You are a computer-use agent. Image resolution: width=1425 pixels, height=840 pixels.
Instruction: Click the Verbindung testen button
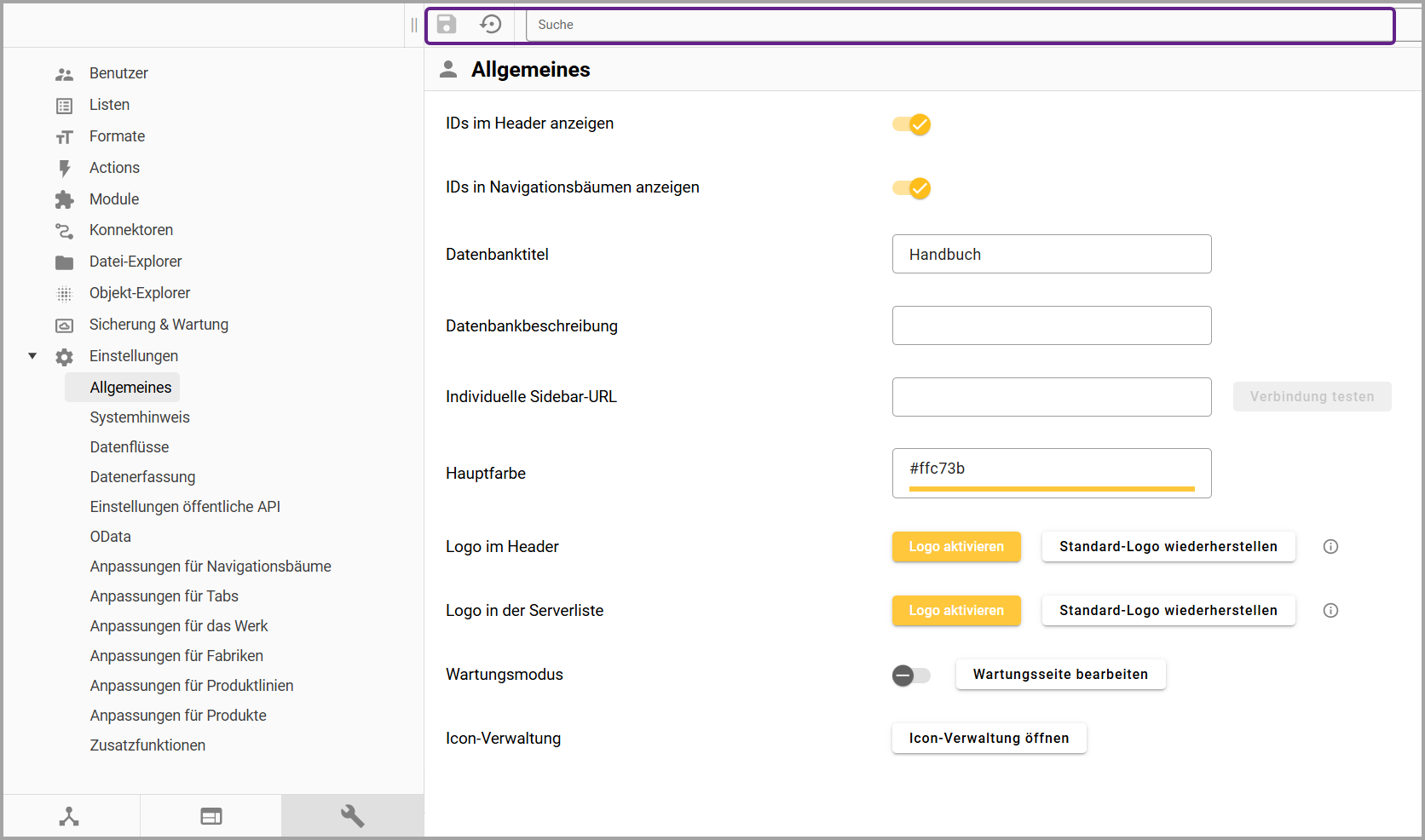coord(1312,397)
